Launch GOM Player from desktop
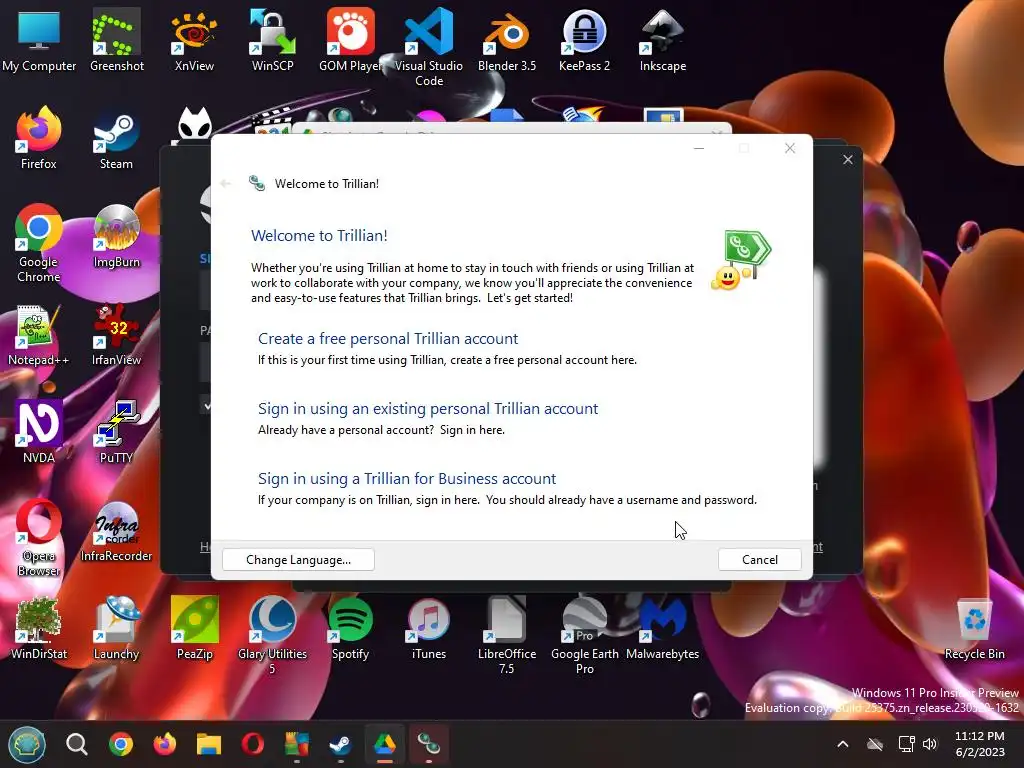 tap(351, 40)
